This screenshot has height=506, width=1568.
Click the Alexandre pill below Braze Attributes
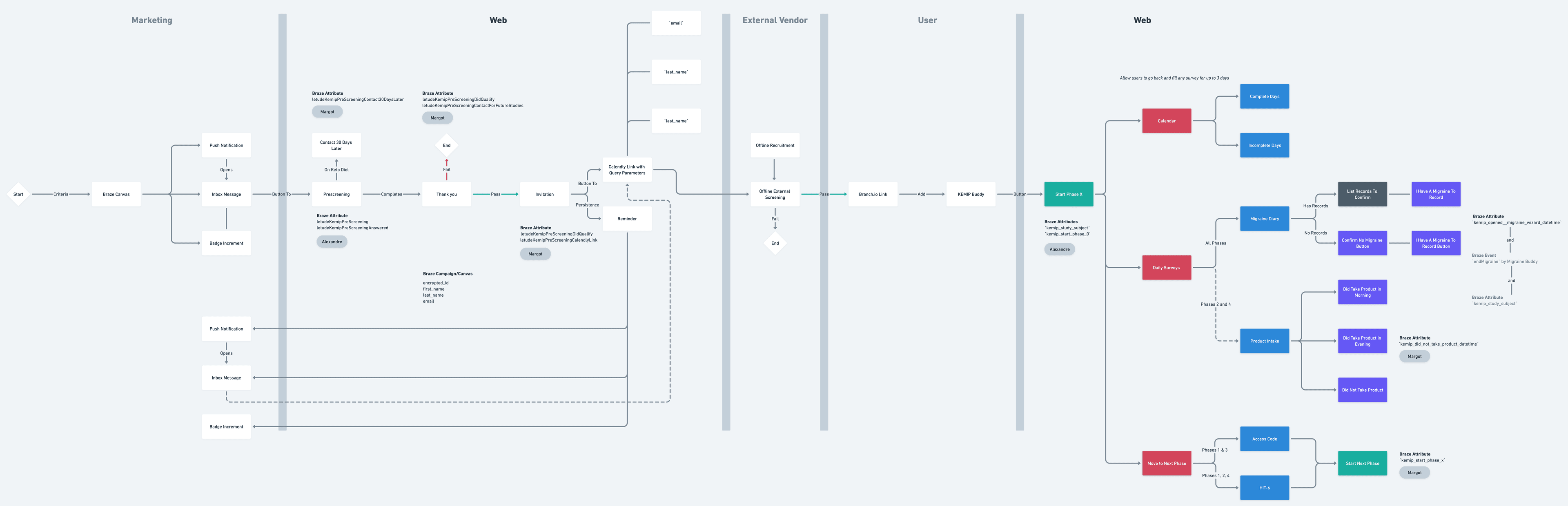coord(1059,249)
